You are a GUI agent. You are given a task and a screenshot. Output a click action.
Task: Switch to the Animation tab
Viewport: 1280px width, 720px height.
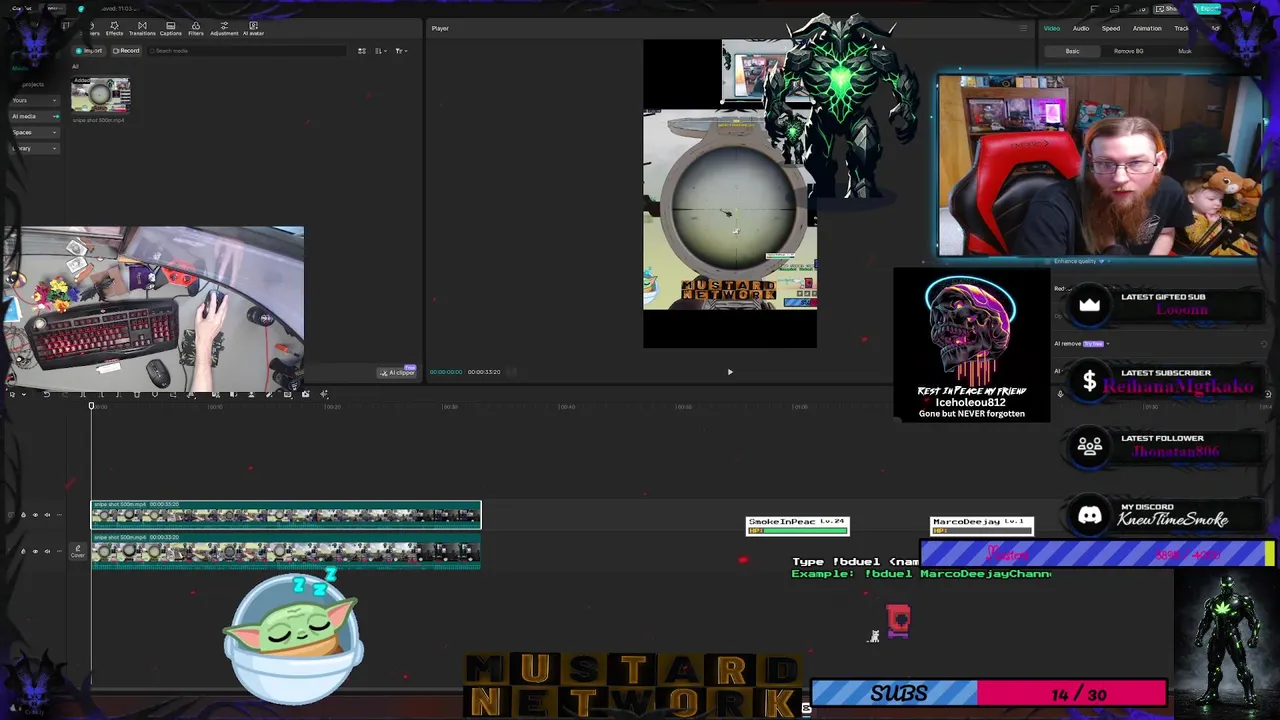click(1147, 28)
